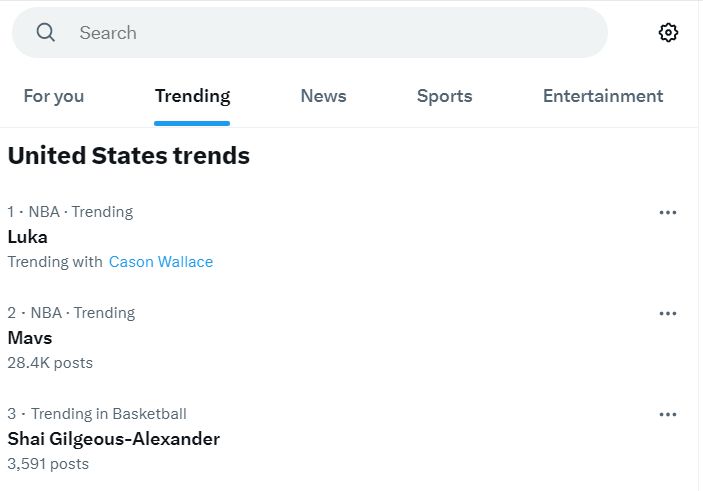This screenshot has height=491, width=703.
Task: Switch to the For you tab
Action: [54, 96]
